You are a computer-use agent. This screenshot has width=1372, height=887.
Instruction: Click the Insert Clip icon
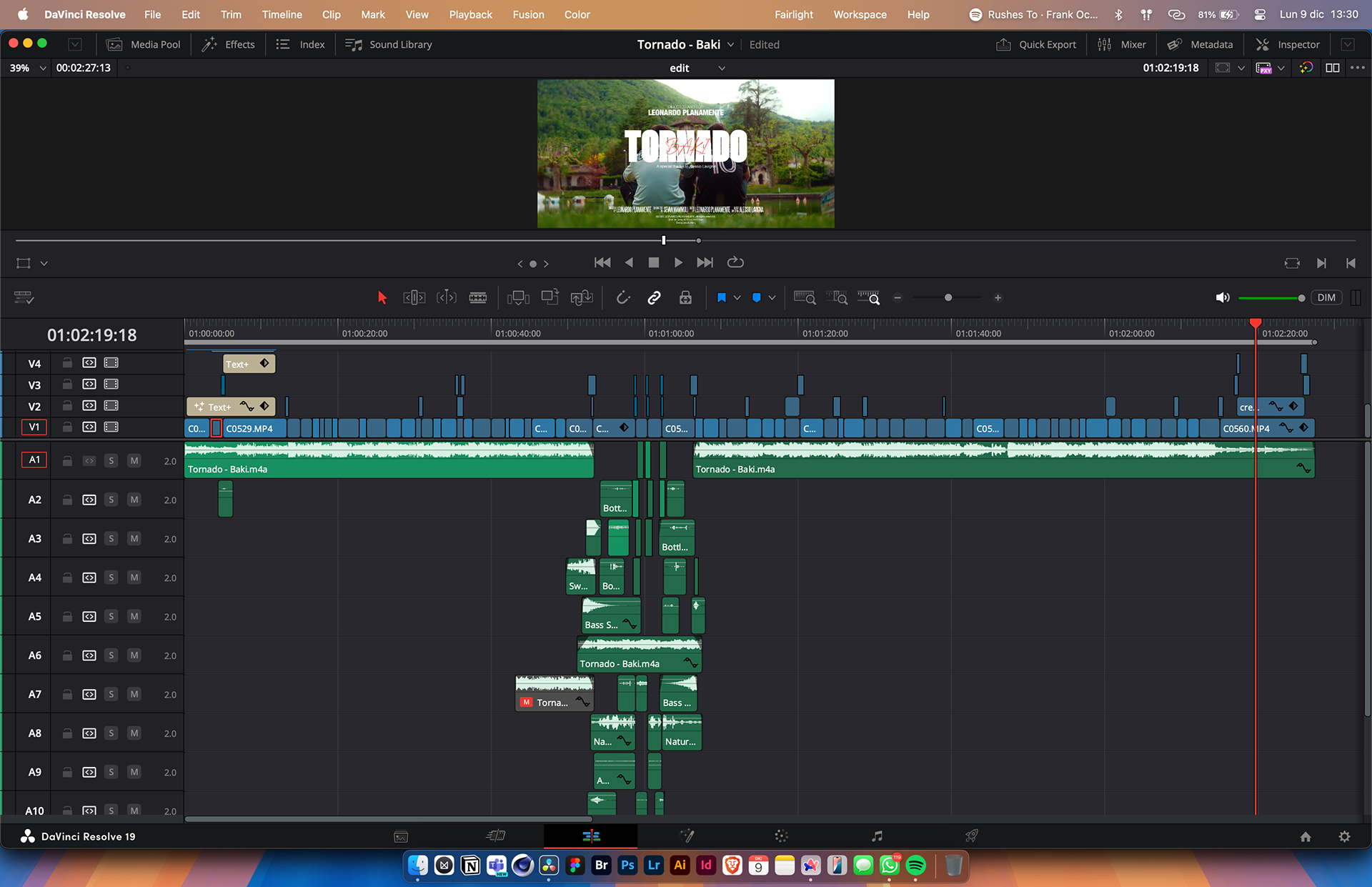click(x=518, y=298)
